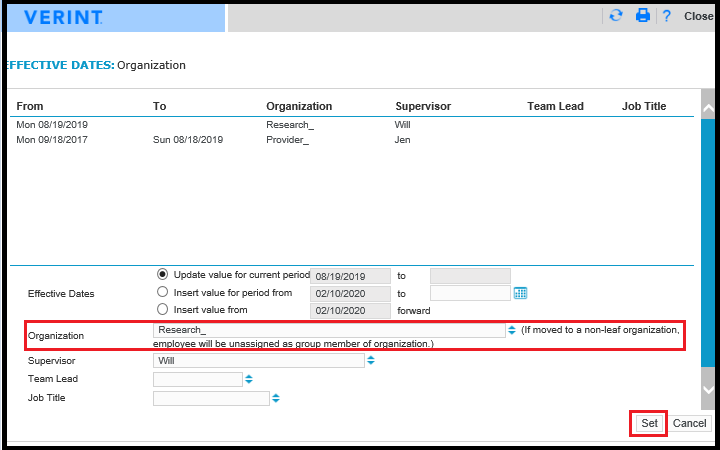Open the Organization selector arrows
720x450 pixels.
pyautogui.click(x=512, y=330)
